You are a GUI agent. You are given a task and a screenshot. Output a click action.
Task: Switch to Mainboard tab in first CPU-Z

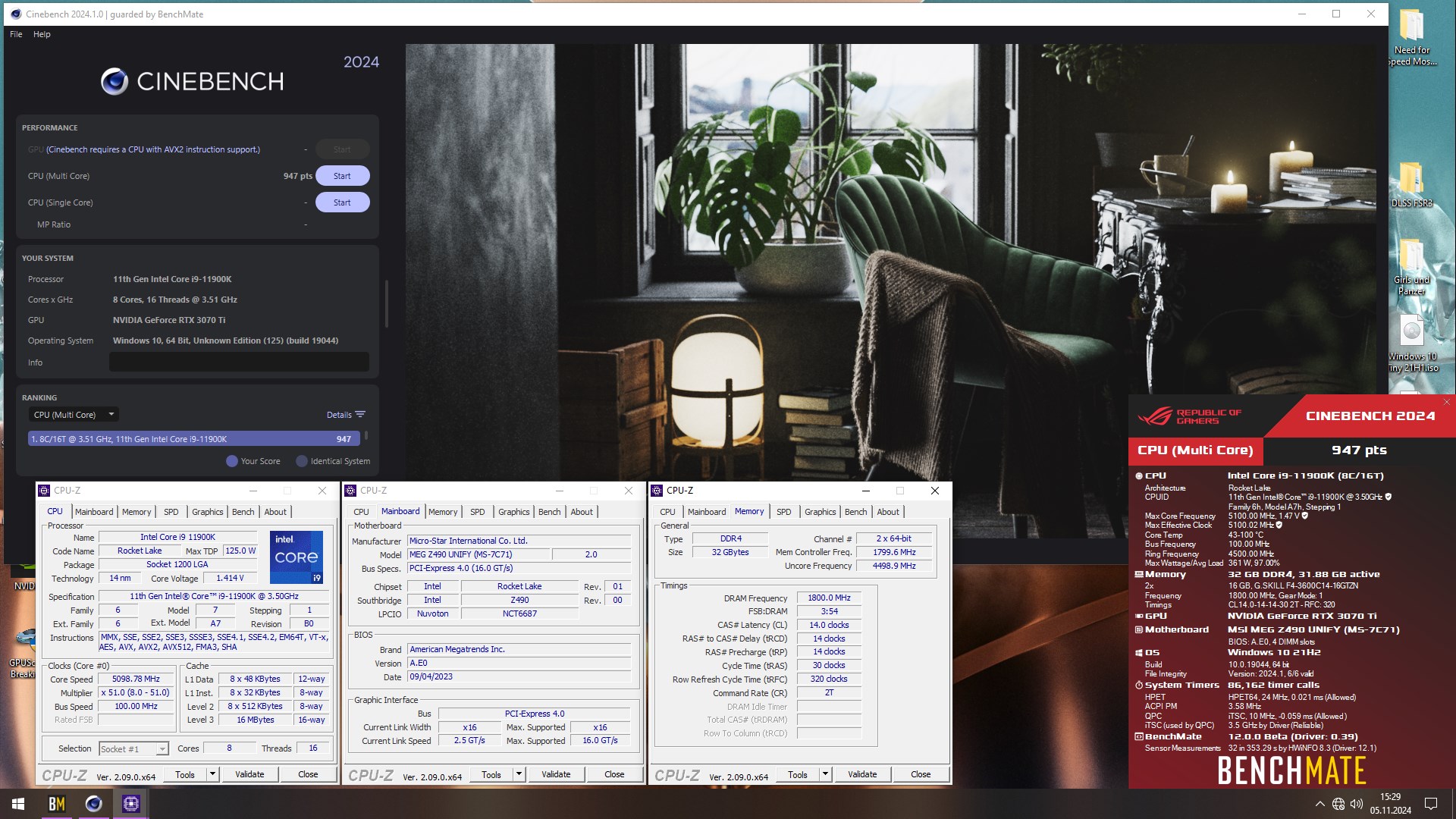coord(94,512)
